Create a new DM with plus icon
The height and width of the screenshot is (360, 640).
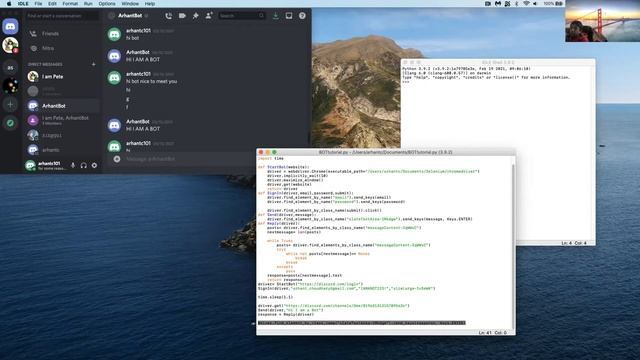pos(93,64)
